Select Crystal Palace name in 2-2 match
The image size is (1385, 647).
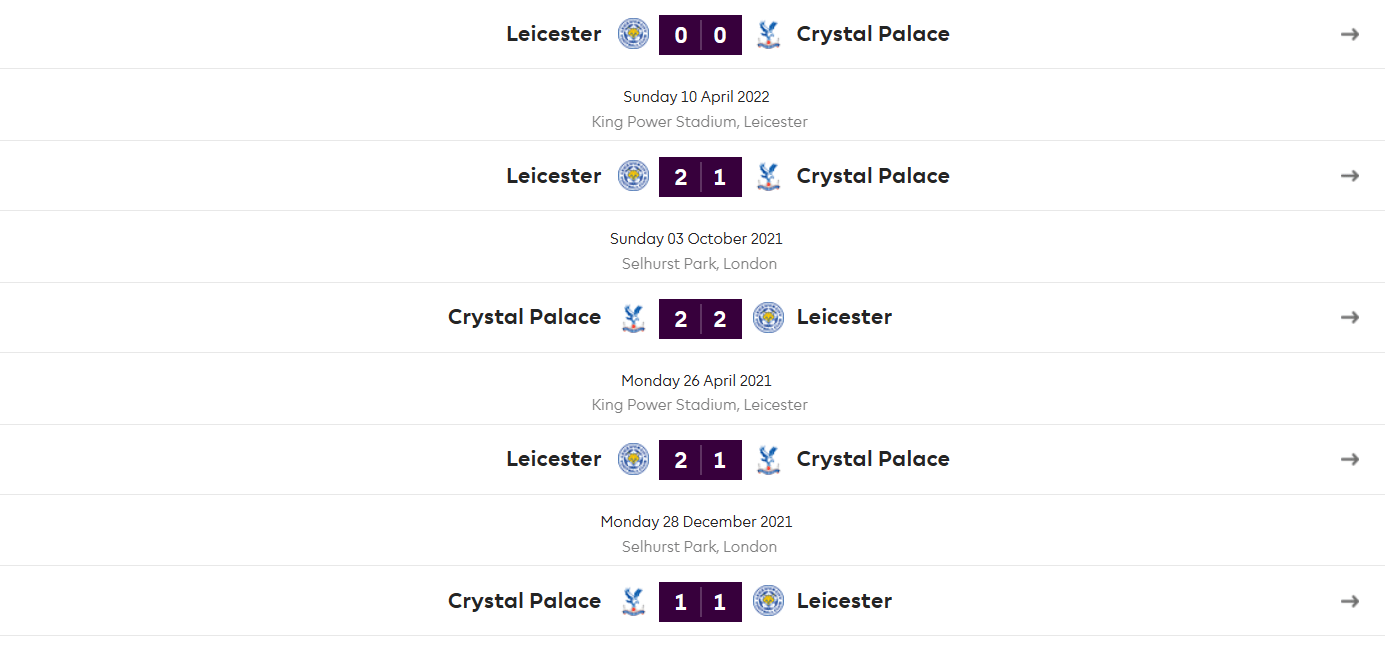pos(524,317)
